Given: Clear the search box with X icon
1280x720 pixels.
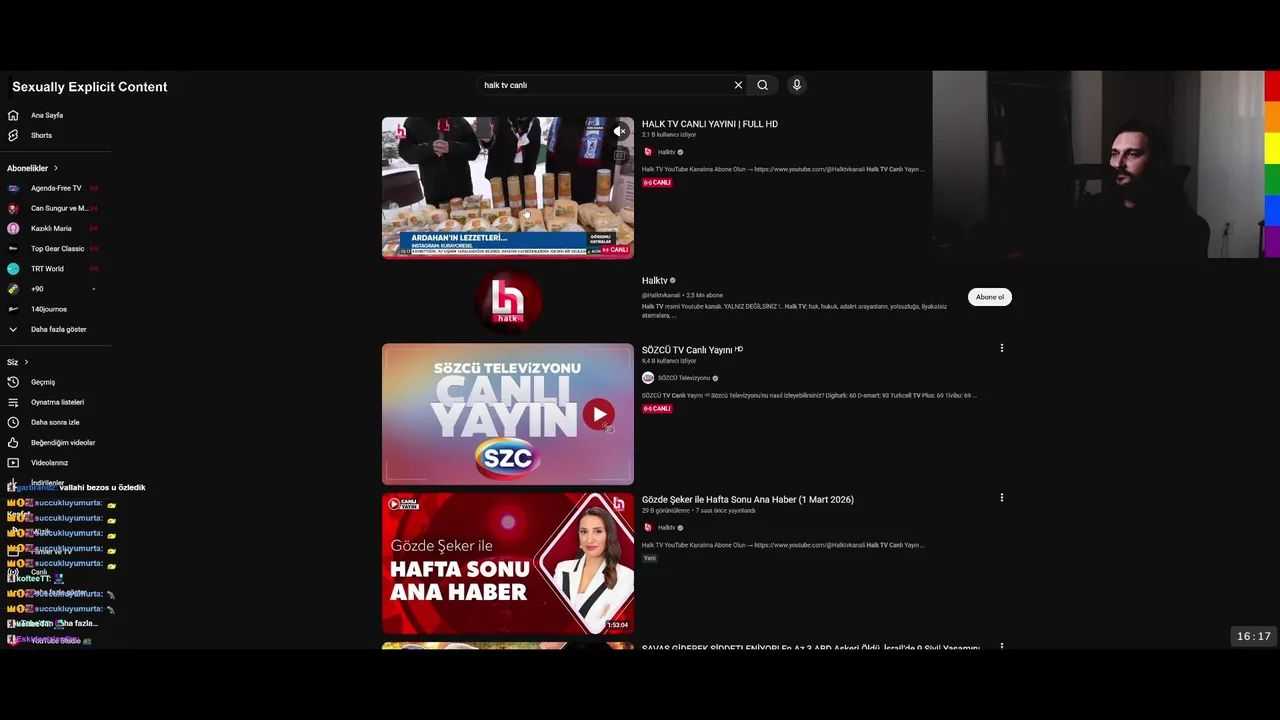Looking at the screenshot, I should coord(739,85).
